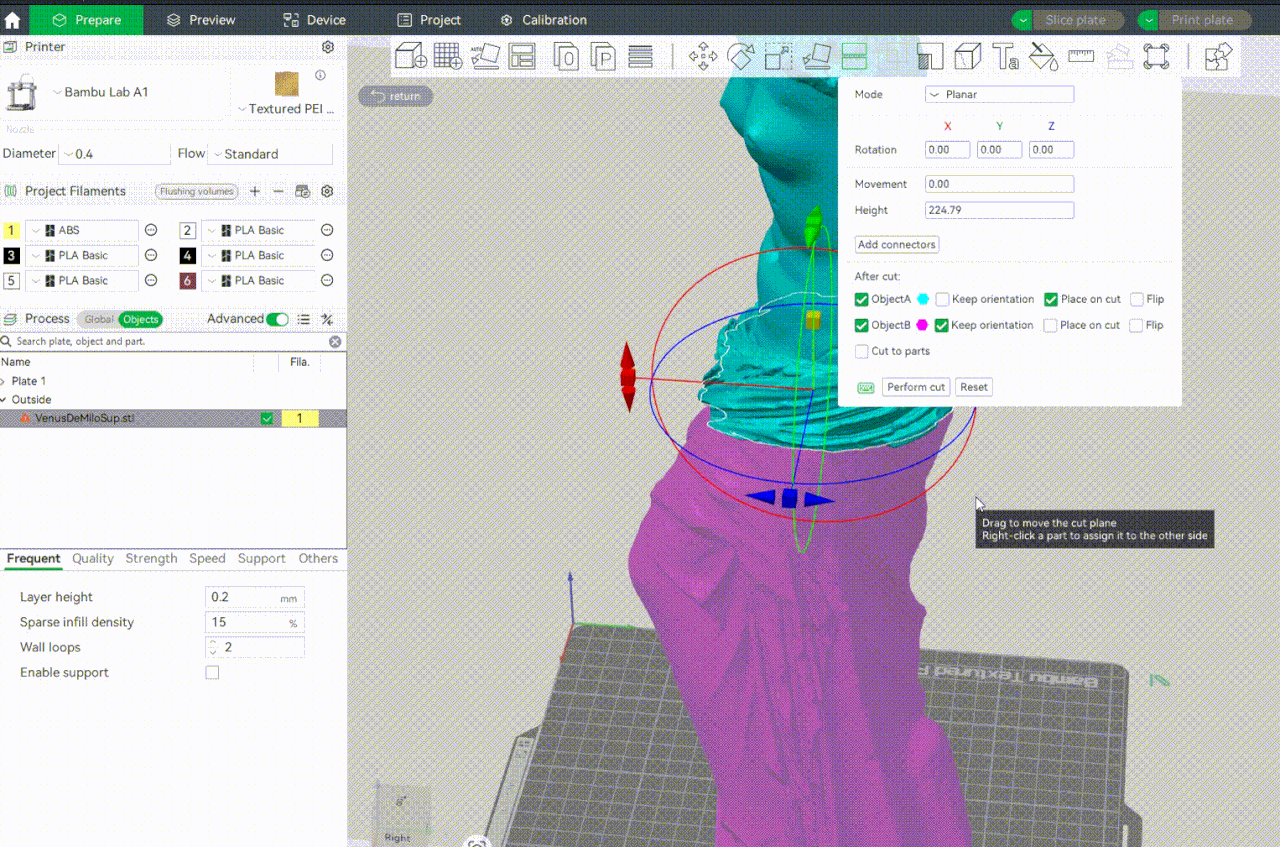Image resolution: width=1280 pixels, height=847 pixels.
Task: Click the bed plate info icon
Action: (321, 75)
